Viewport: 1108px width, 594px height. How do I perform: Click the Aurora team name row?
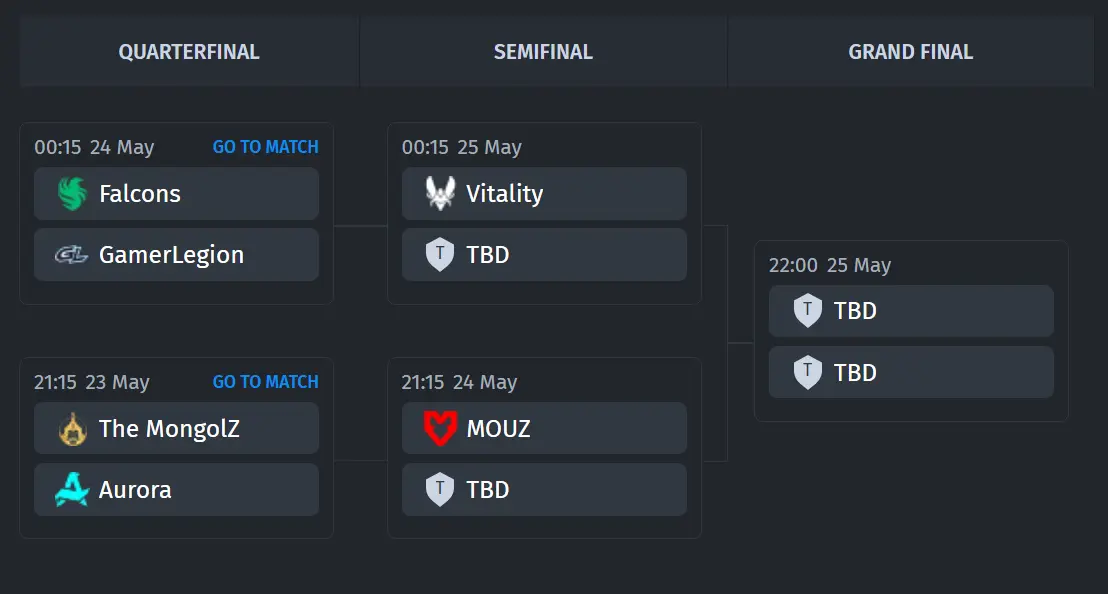pyautogui.click(x=177, y=489)
